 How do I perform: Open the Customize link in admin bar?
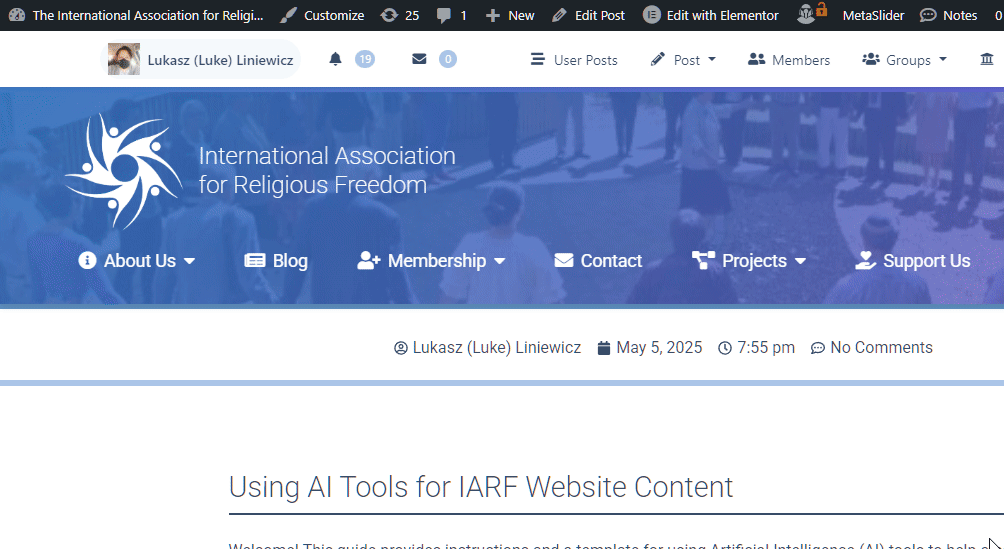322,15
